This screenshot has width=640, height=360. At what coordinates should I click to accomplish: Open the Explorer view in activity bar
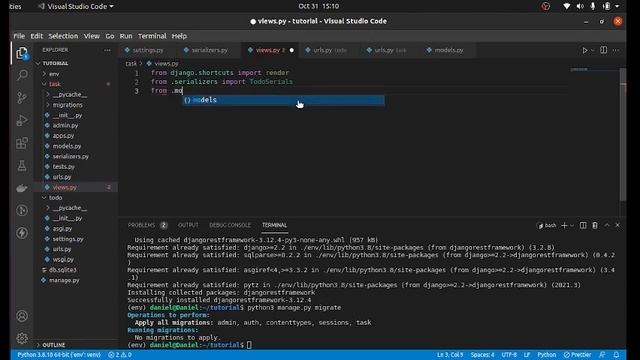point(22,53)
